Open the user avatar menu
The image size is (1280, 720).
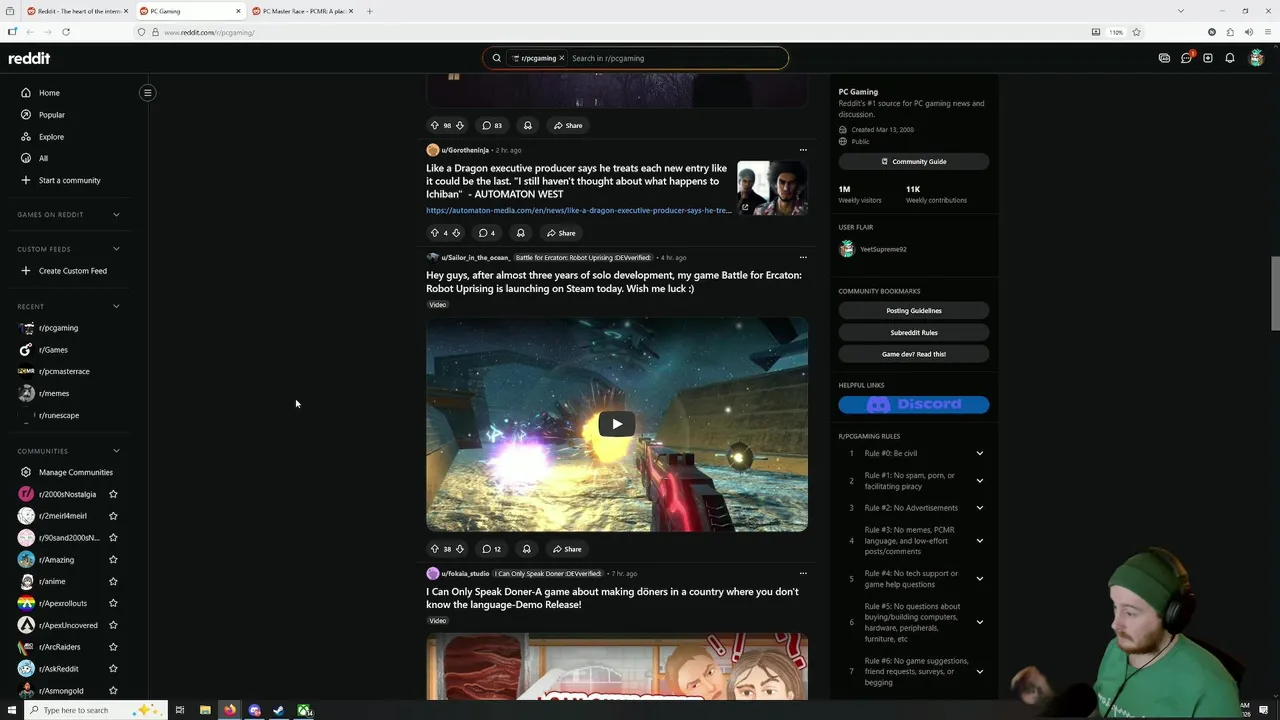coord(1256,58)
